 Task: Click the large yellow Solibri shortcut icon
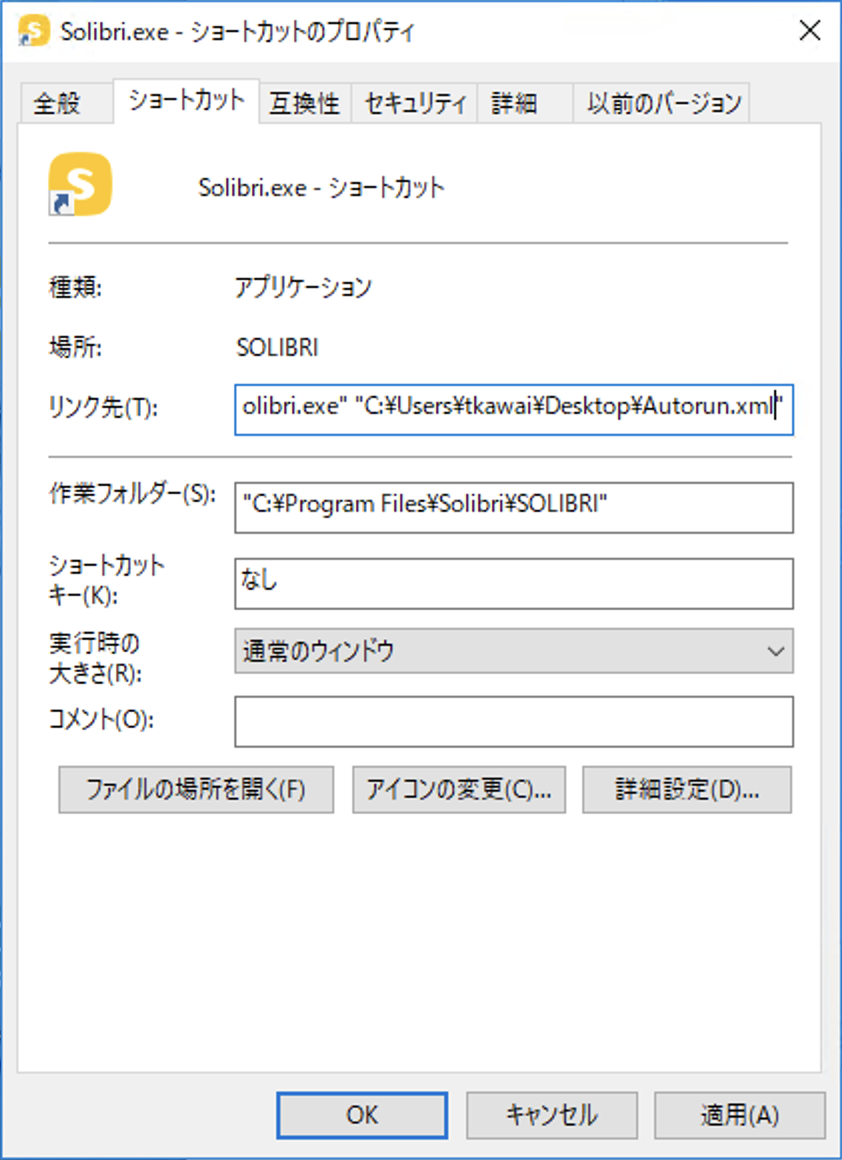[80, 184]
